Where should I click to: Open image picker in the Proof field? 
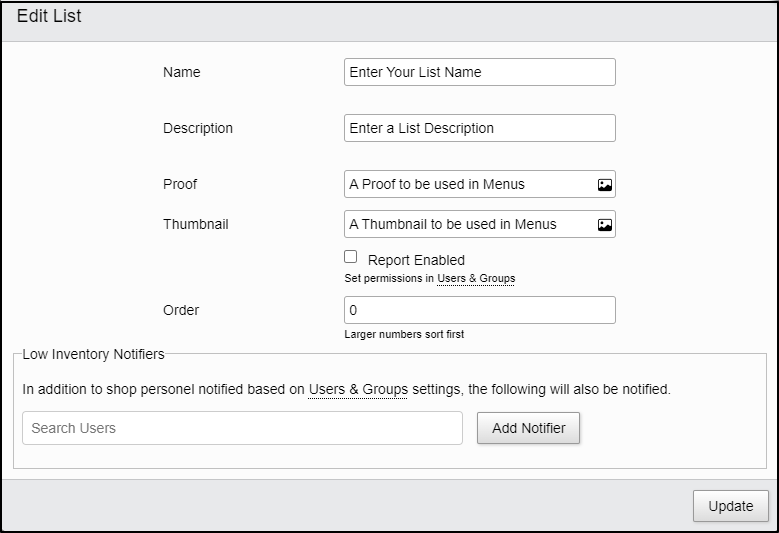pos(605,185)
